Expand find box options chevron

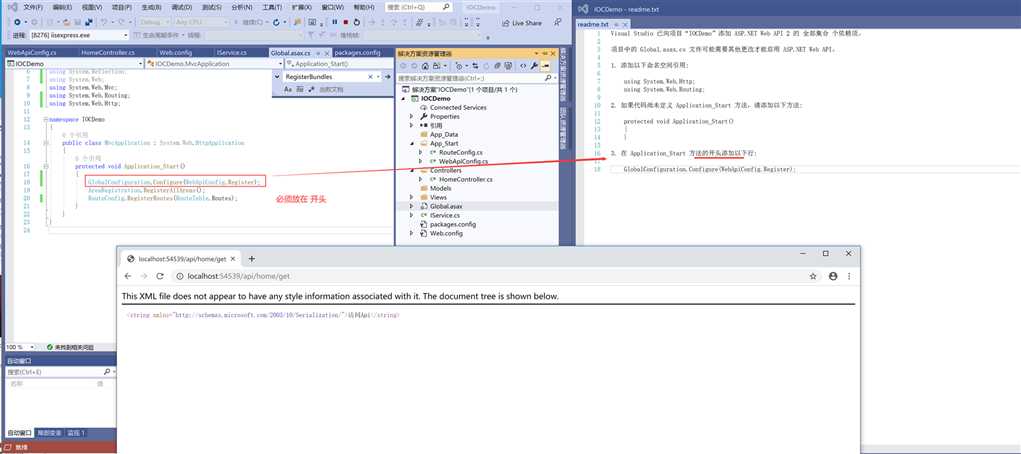(x=277, y=77)
